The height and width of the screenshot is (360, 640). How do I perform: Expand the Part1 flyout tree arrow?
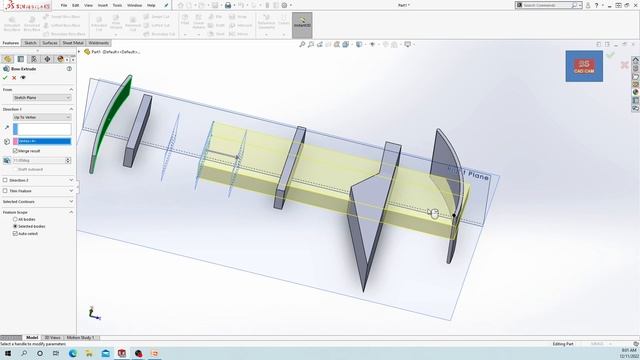[x=79, y=52]
